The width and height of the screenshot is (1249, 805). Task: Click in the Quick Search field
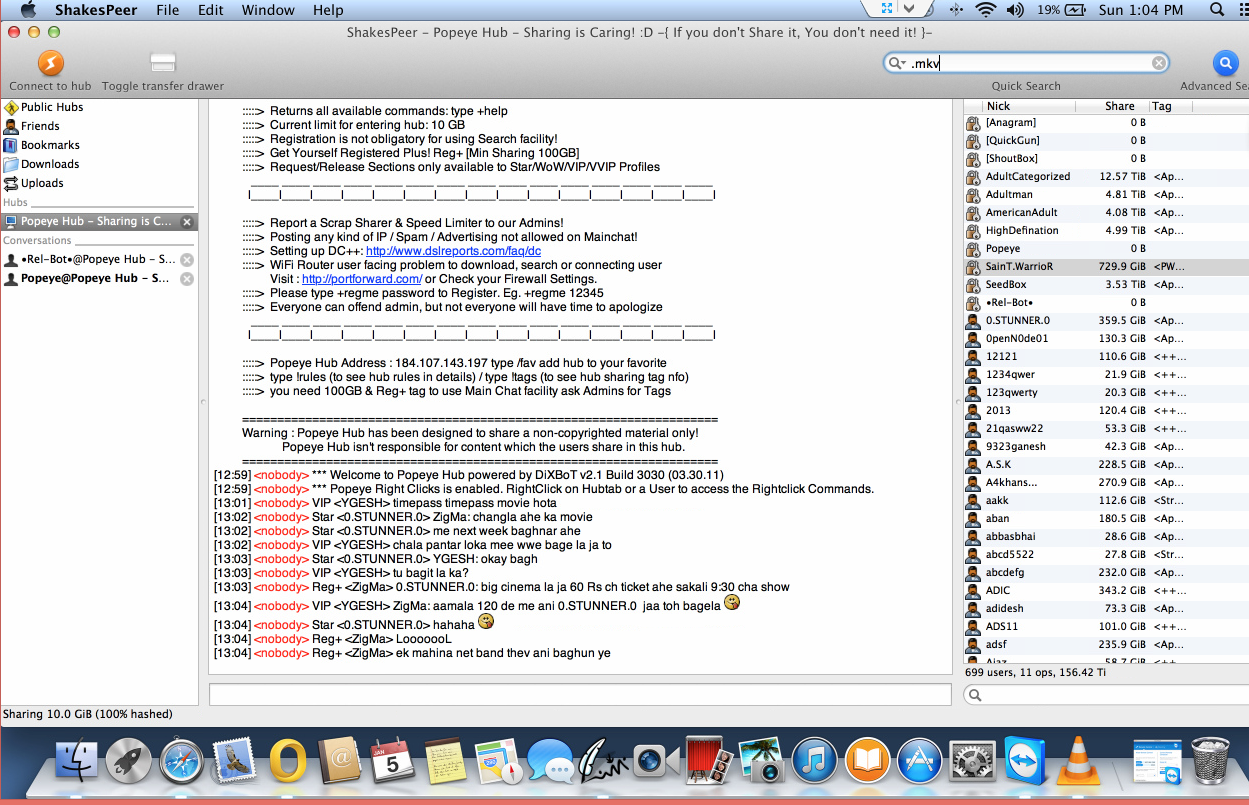click(1027, 63)
